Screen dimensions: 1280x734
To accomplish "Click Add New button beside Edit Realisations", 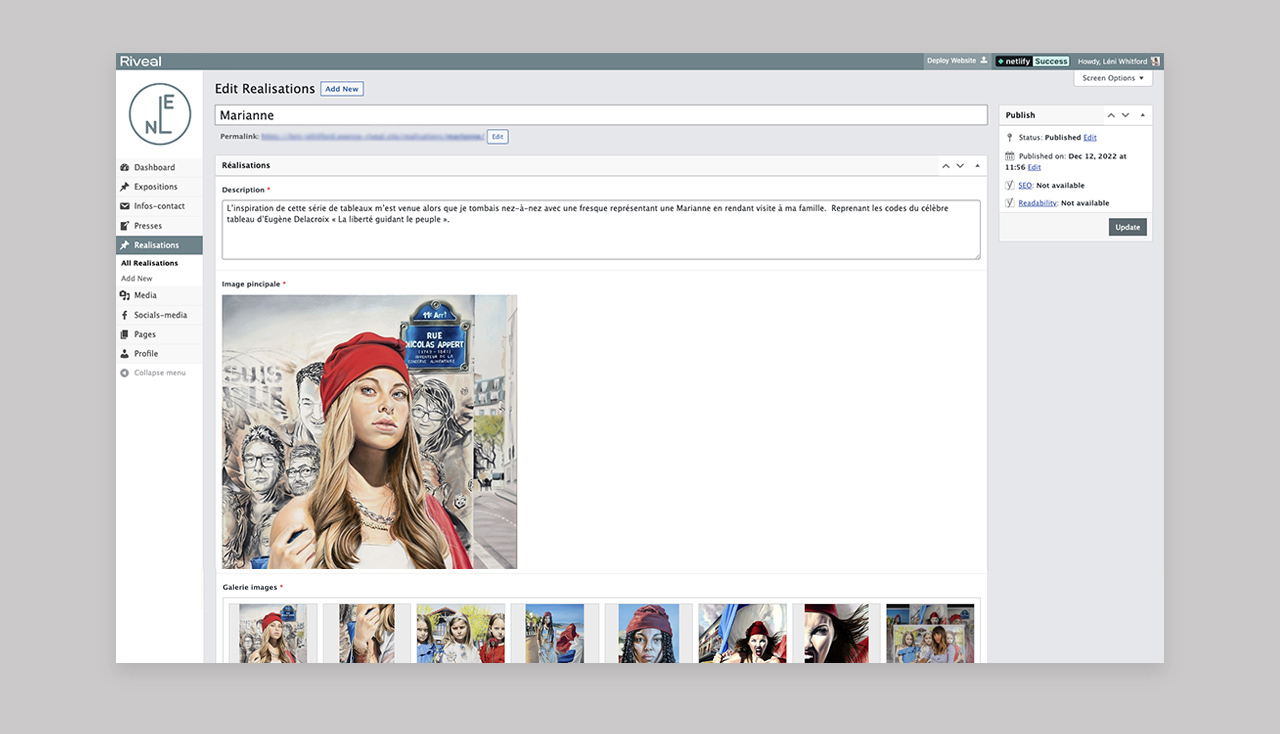I will 342,89.
